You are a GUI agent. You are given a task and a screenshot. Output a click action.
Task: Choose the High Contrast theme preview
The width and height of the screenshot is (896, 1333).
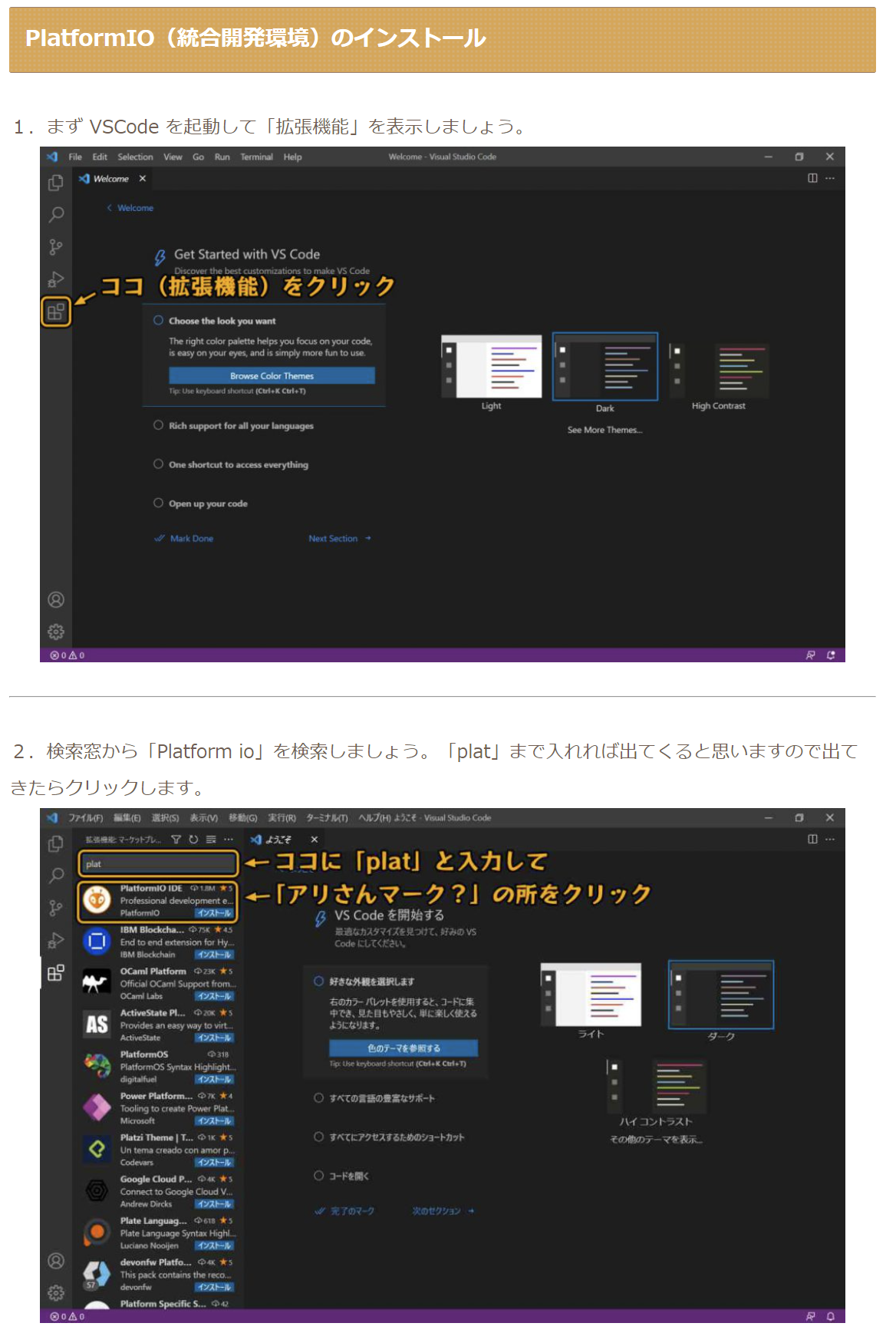point(719,371)
